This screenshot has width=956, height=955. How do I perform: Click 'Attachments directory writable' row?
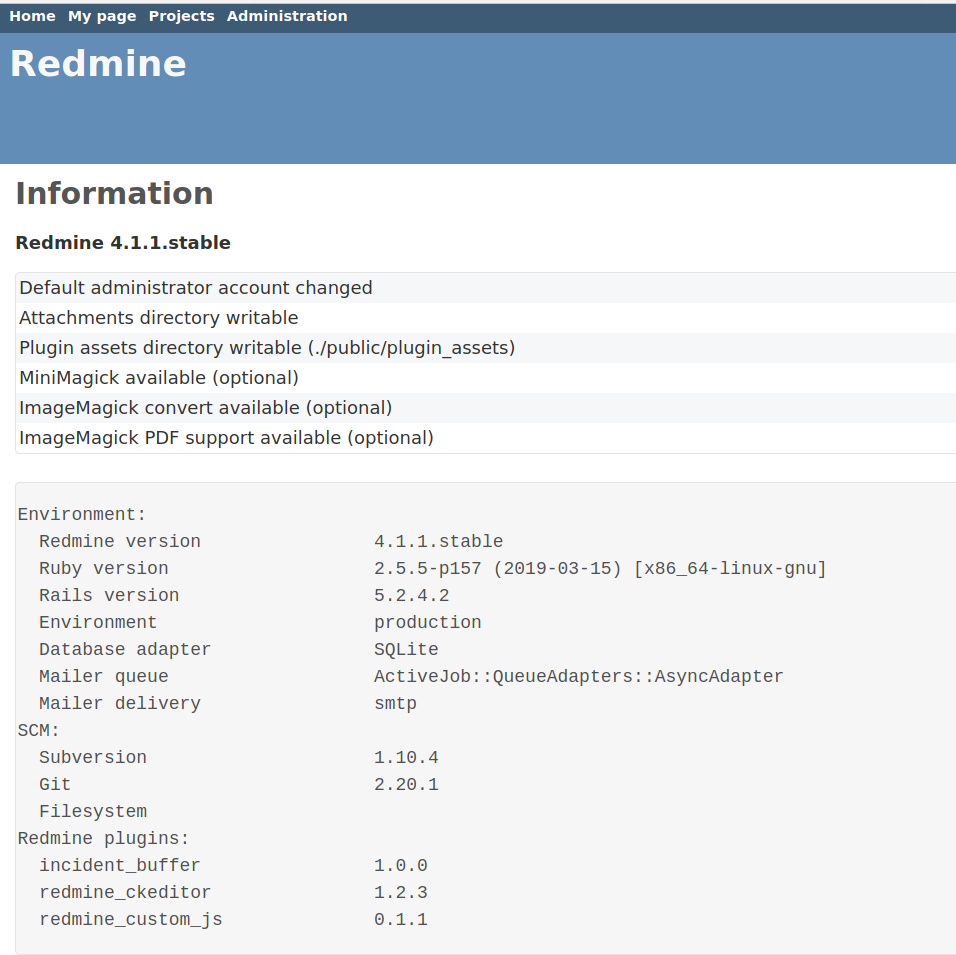[486, 318]
